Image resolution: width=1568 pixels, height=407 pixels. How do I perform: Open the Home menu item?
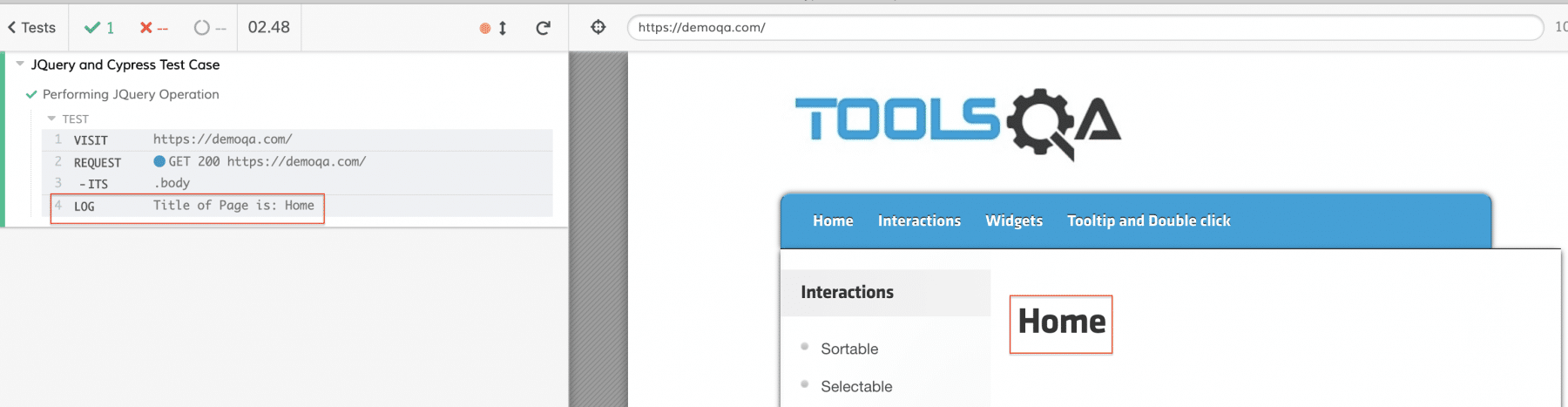point(833,220)
